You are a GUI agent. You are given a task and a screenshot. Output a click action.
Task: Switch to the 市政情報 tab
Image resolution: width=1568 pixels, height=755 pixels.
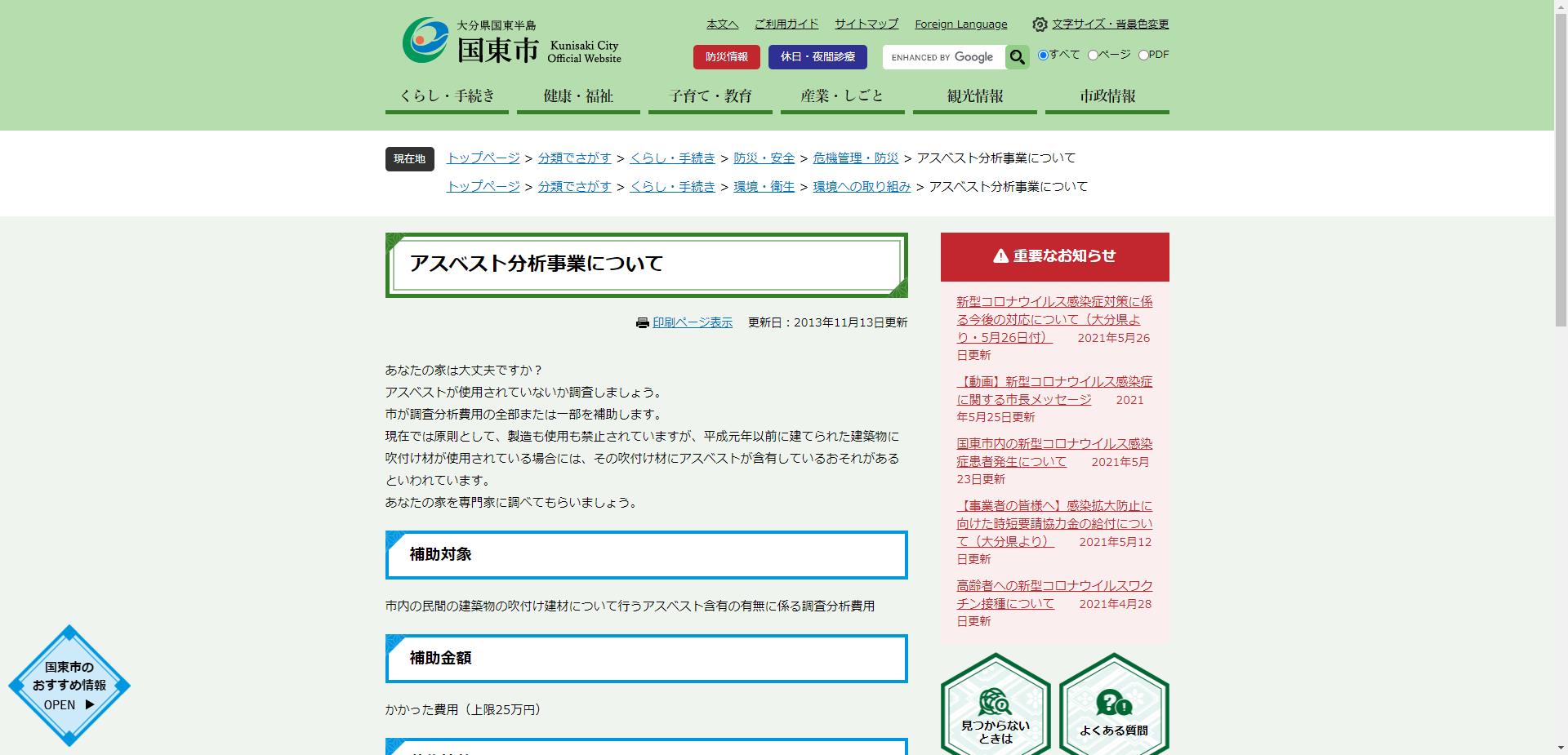(x=1106, y=95)
